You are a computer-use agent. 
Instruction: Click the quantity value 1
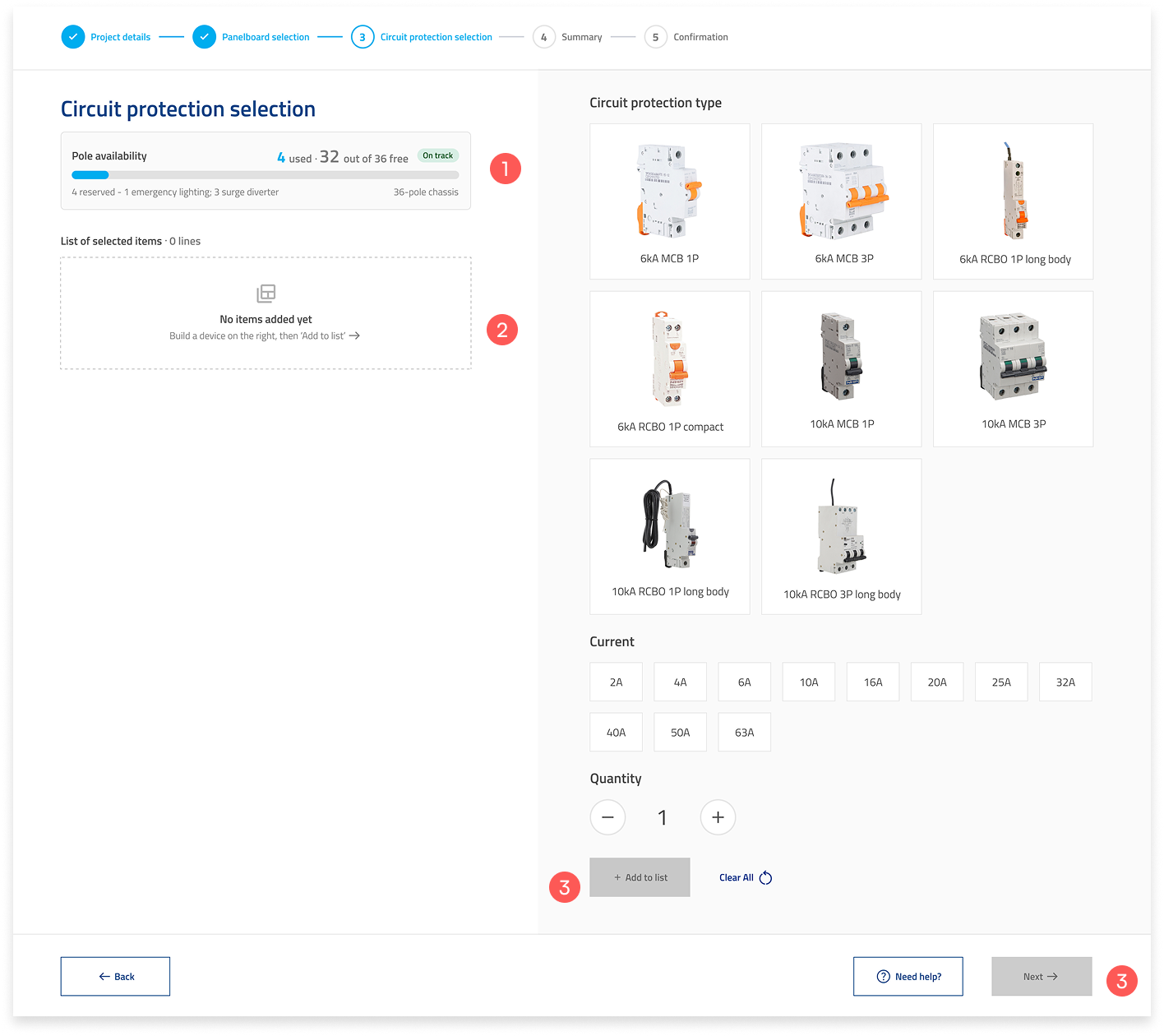[663, 817]
